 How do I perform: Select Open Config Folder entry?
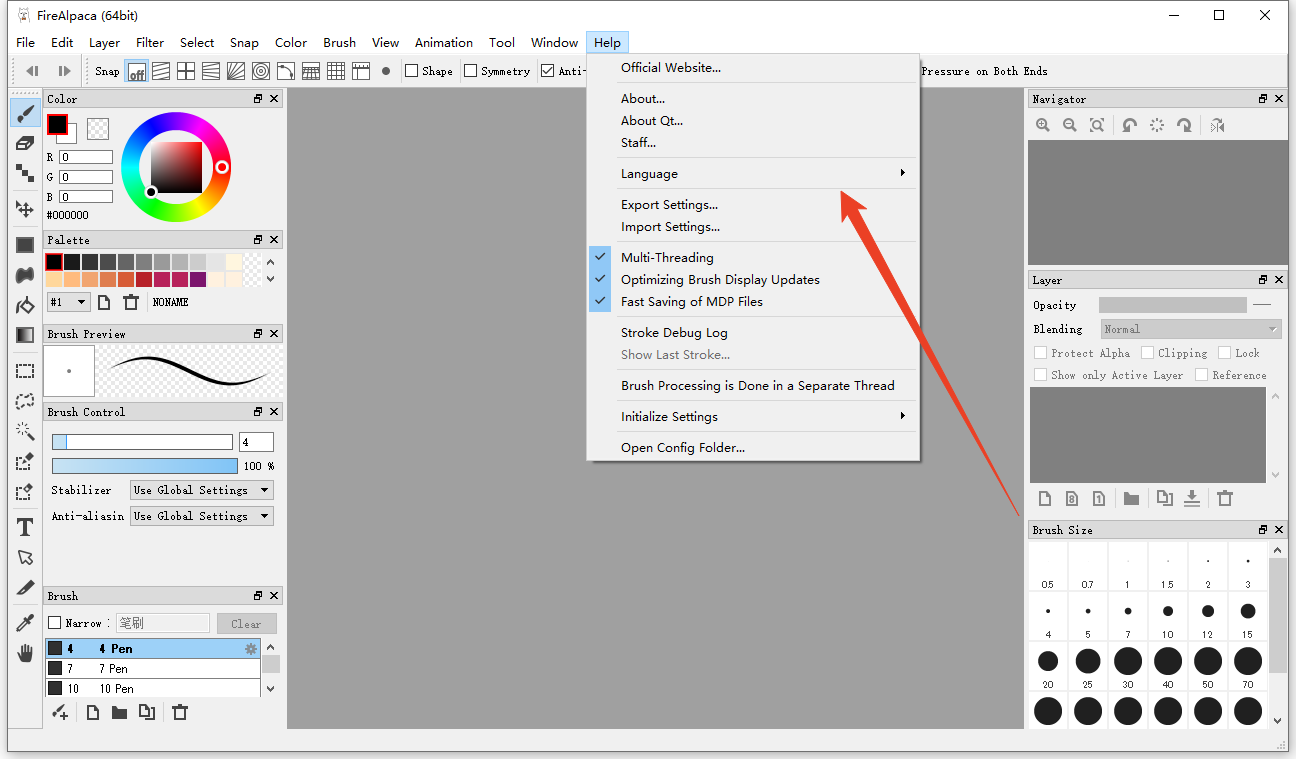click(682, 448)
